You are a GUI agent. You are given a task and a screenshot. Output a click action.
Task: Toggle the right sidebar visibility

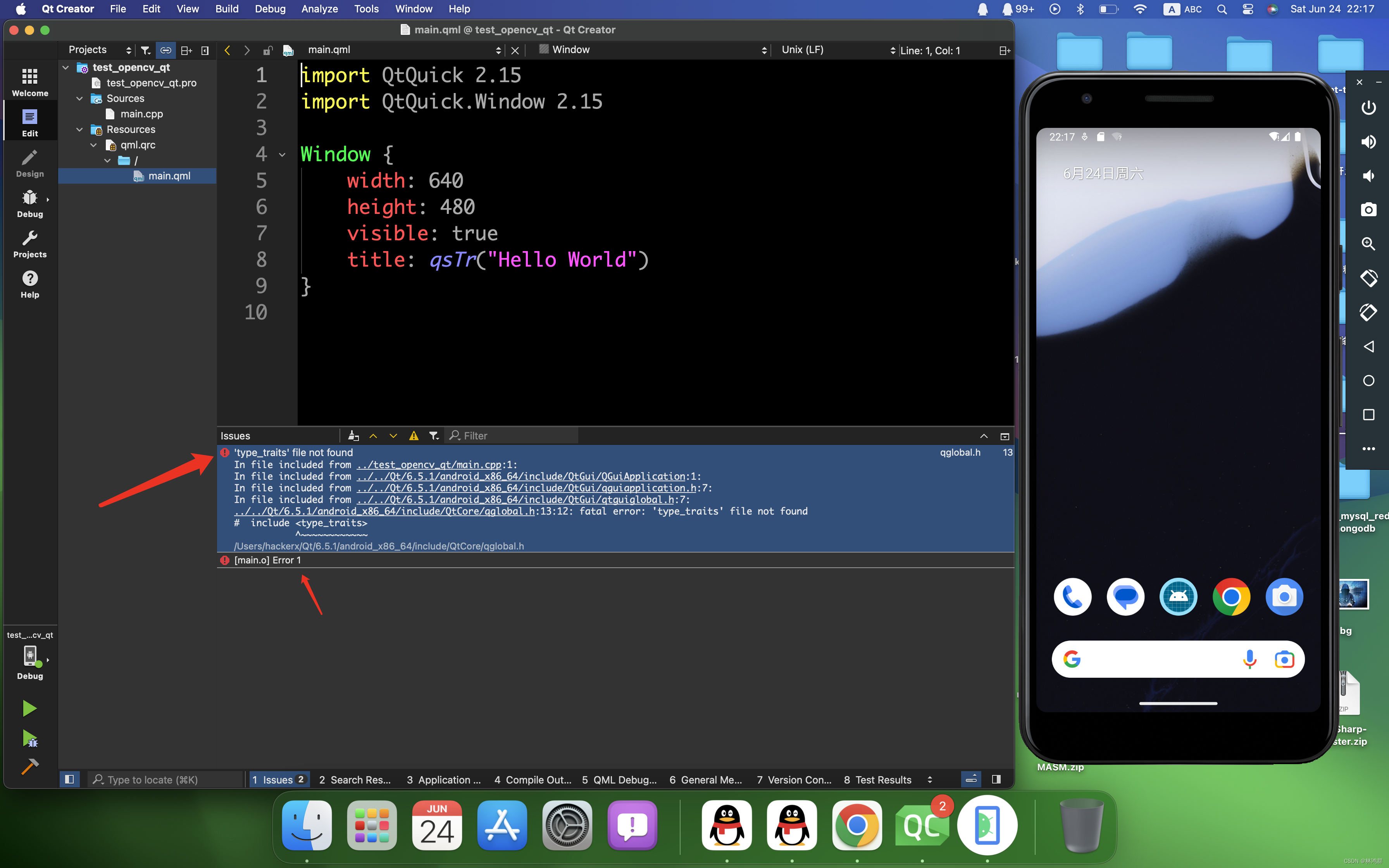coord(996,779)
